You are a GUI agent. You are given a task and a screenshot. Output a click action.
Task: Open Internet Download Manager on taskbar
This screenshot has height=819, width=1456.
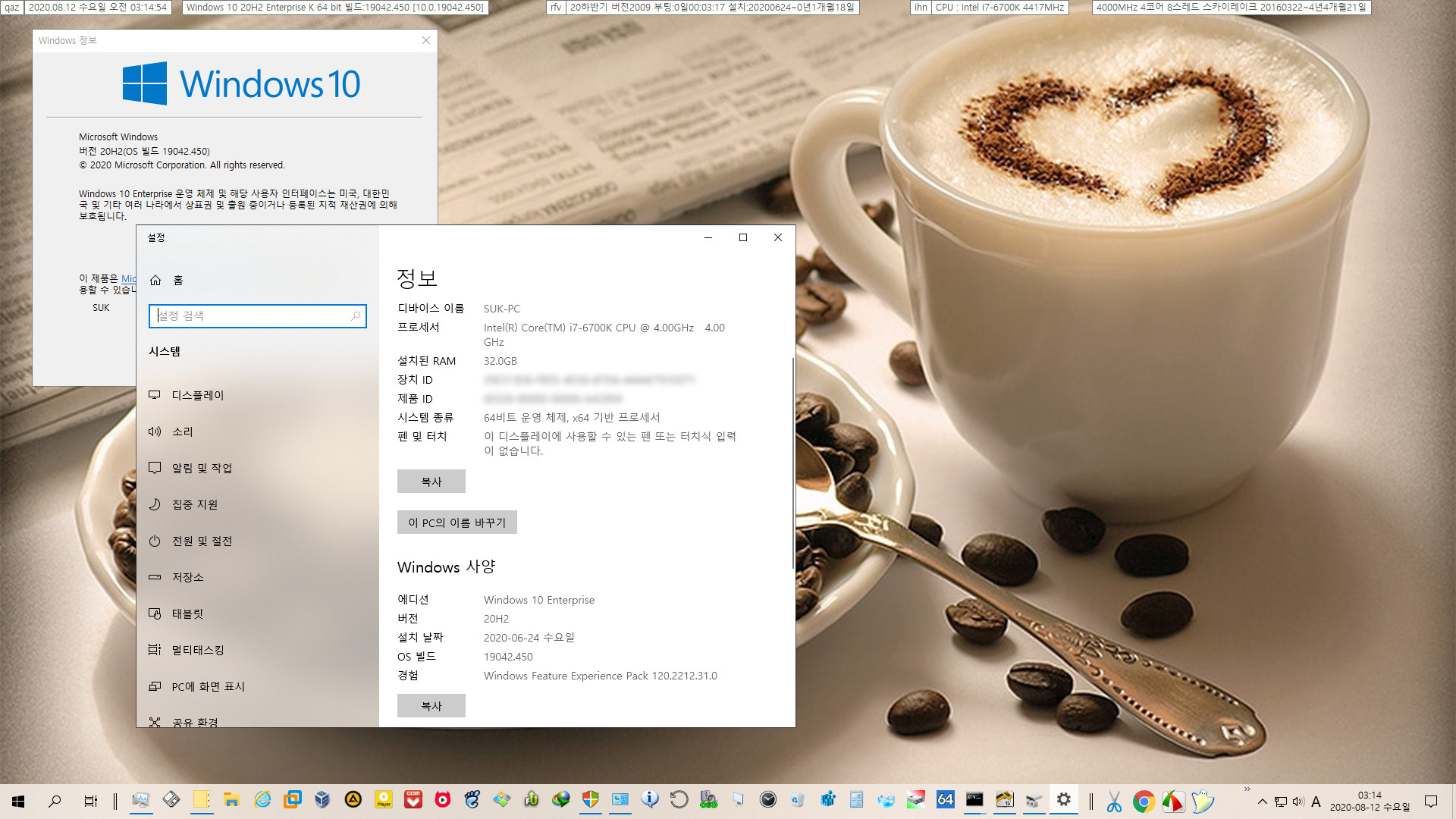click(x=560, y=800)
